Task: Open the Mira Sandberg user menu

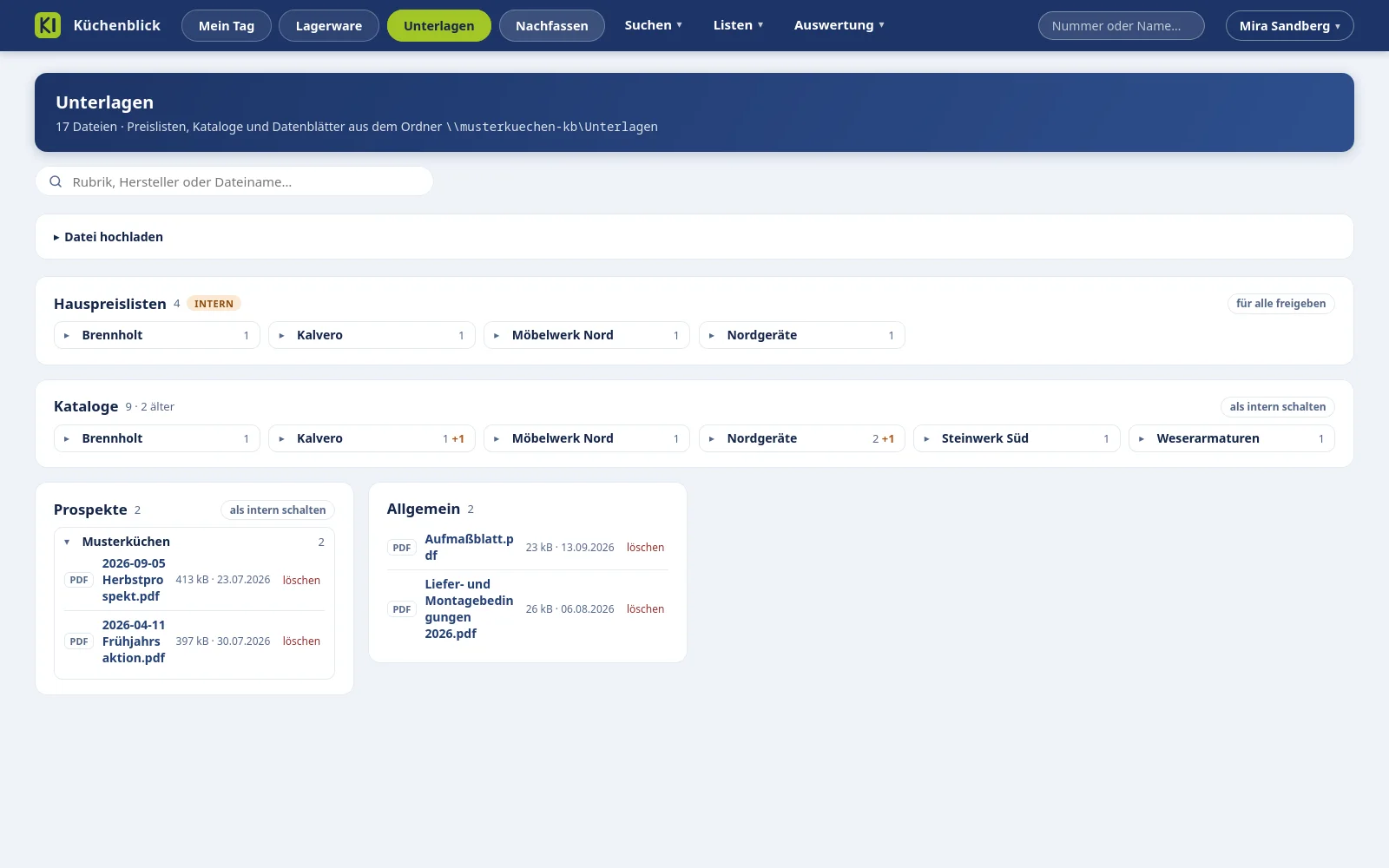Action: click(1290, 26)
